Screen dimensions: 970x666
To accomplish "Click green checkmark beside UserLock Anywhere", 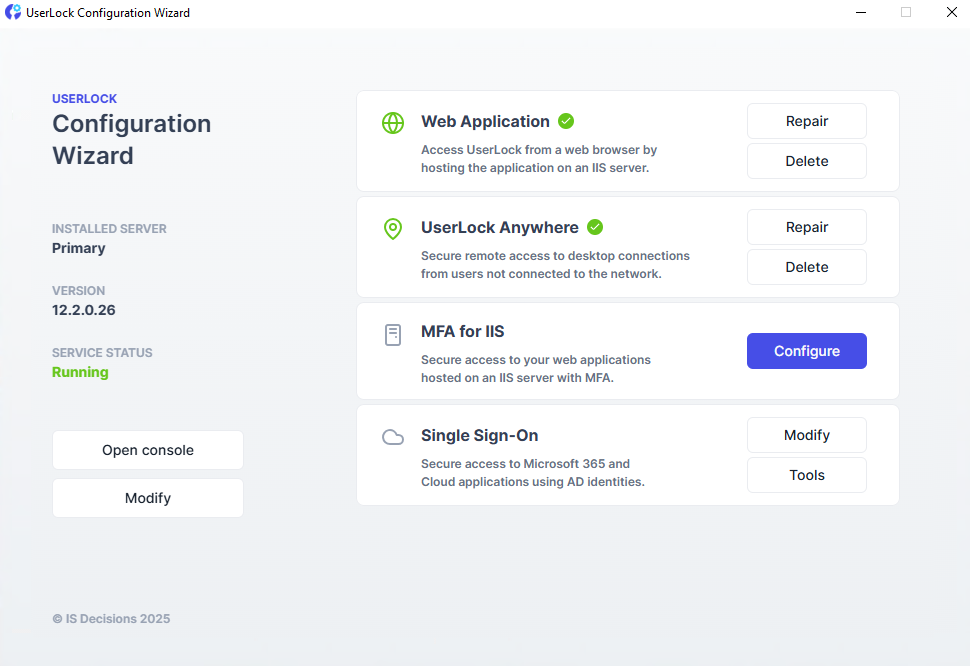I will 595,227.
